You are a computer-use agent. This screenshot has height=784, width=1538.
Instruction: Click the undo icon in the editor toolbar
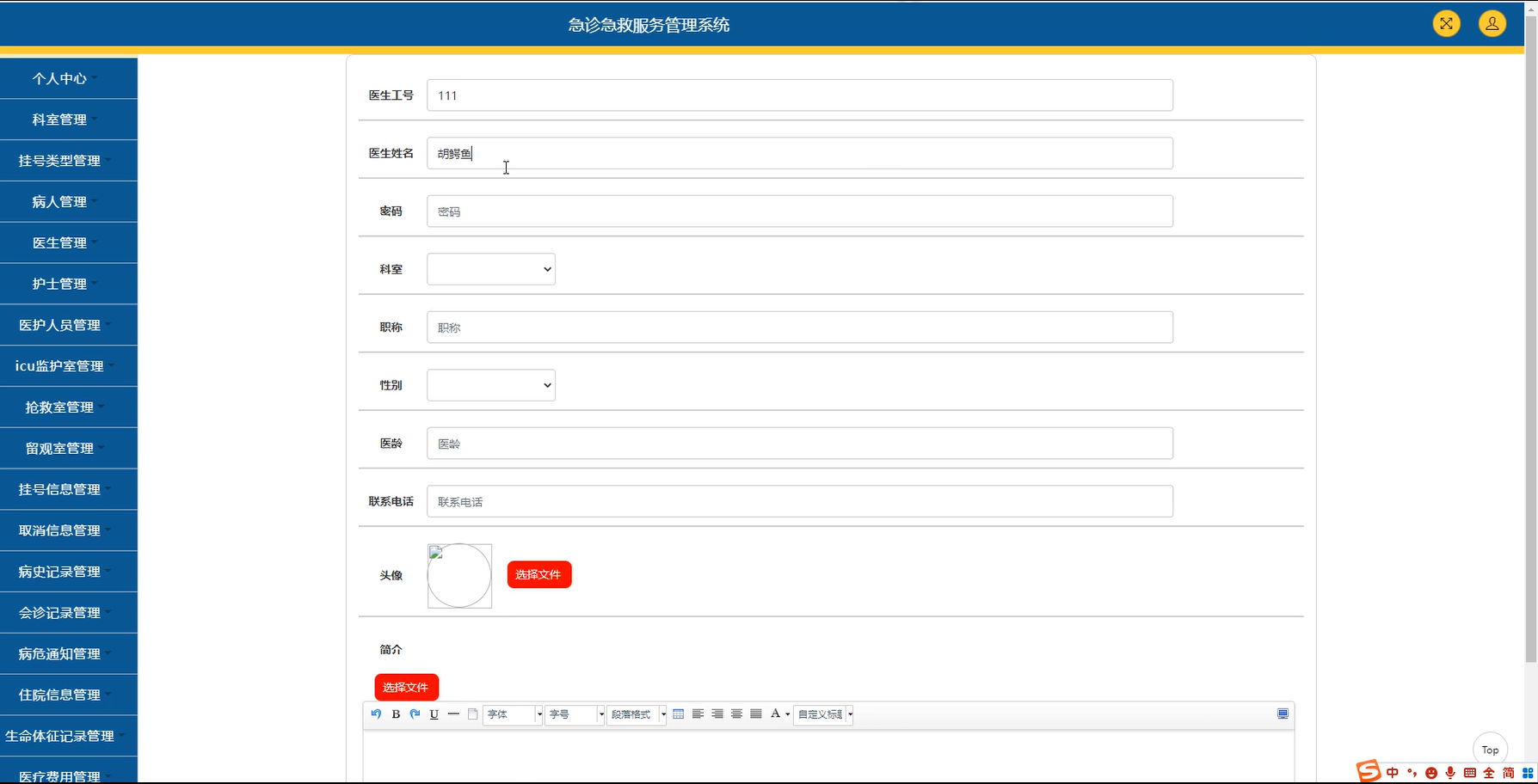[374, 714]
